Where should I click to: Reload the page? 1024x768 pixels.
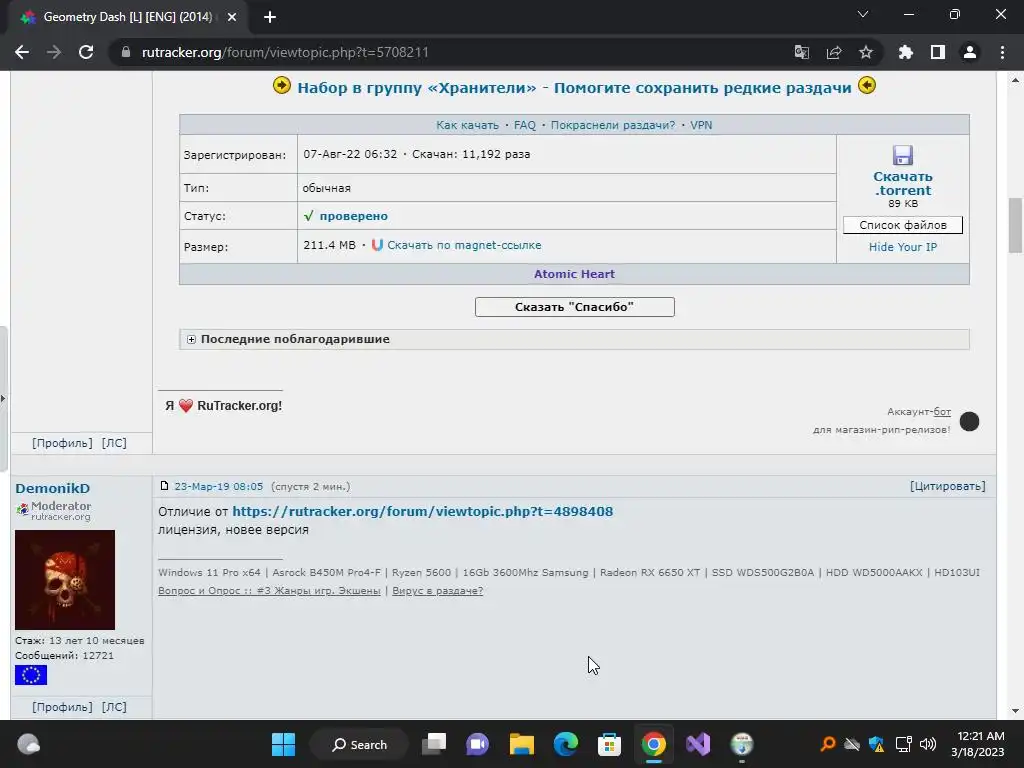[86, 52]
